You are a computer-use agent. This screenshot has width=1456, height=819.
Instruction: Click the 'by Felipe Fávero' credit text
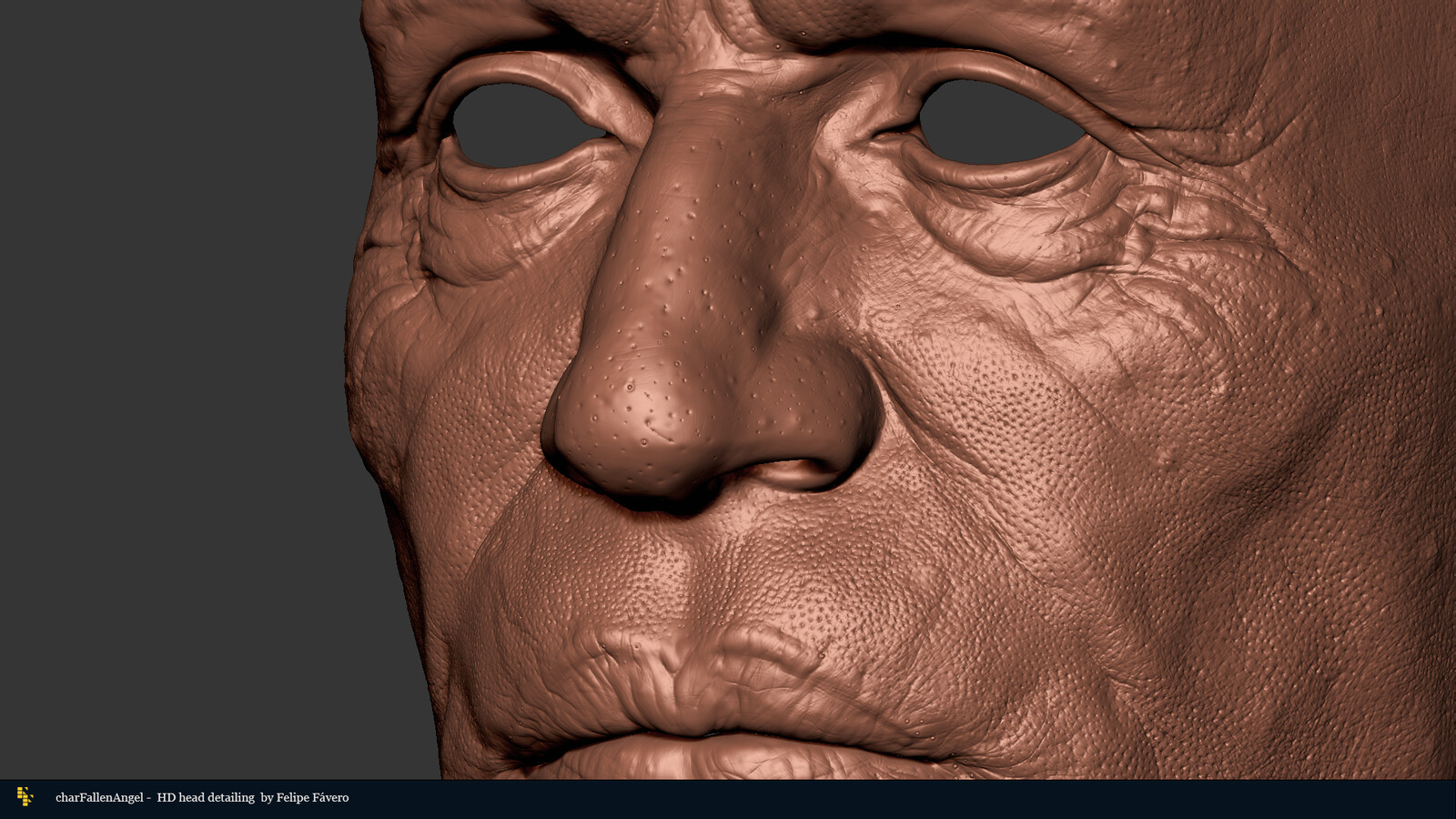click(x=305, y=798)
